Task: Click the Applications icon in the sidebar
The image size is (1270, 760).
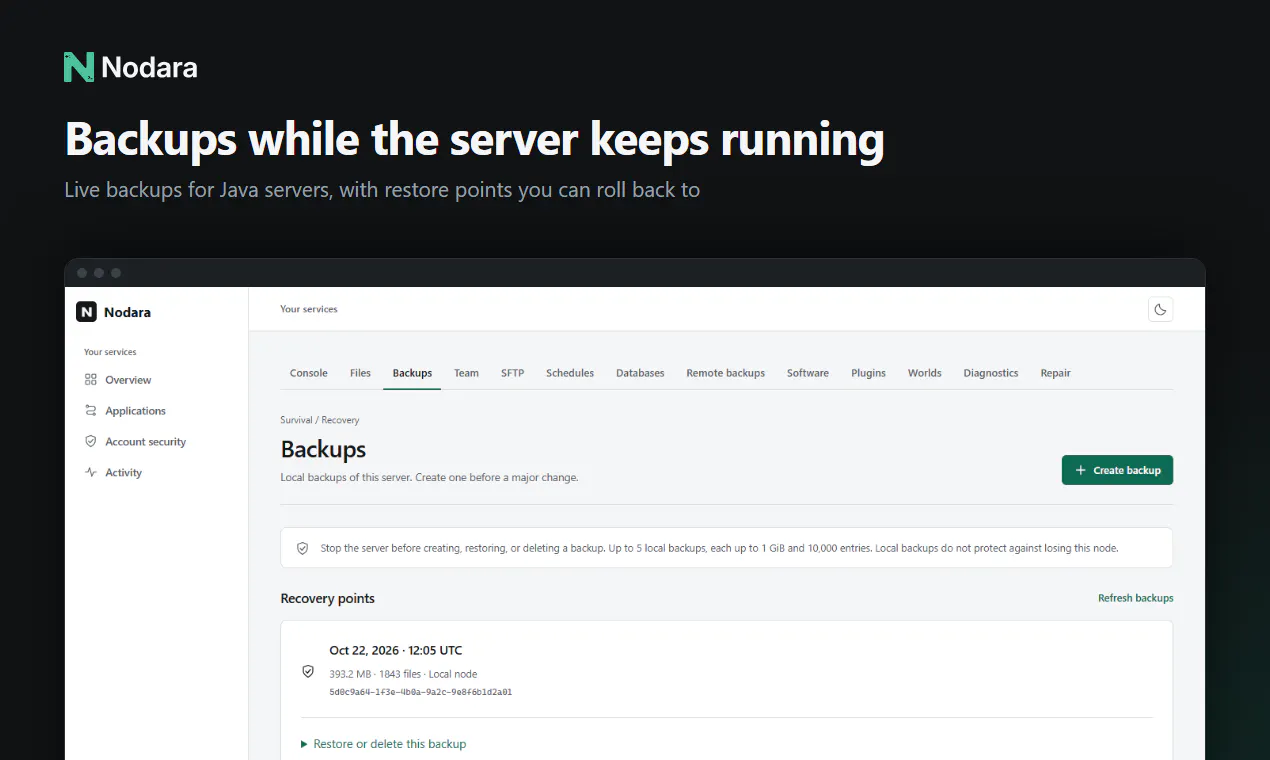Action: click(91, 411)
